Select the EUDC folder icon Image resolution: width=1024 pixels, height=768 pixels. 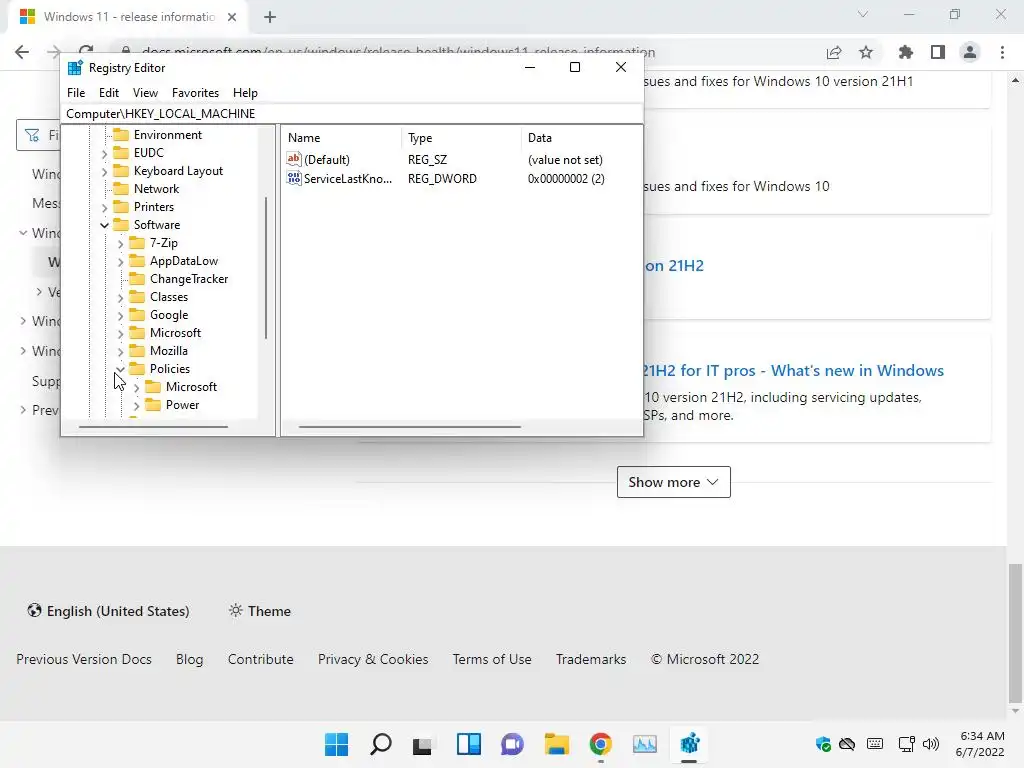coord(121,152)
